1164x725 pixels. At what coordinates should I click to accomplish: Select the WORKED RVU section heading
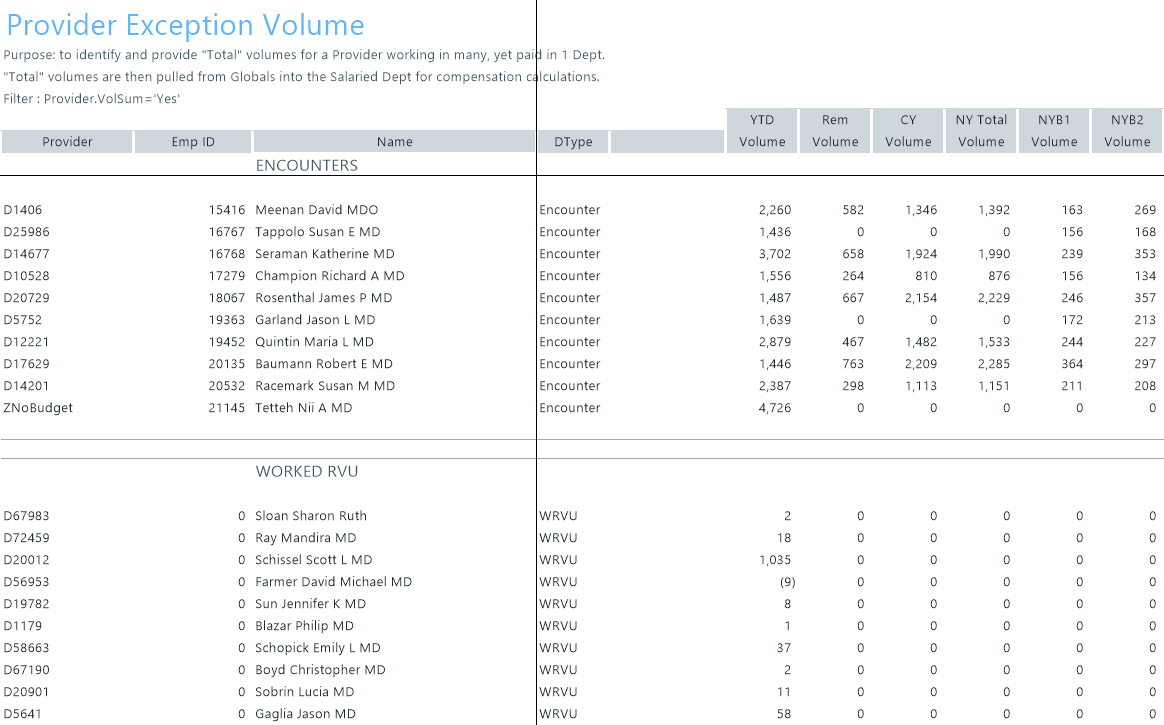tap(306, 472)
